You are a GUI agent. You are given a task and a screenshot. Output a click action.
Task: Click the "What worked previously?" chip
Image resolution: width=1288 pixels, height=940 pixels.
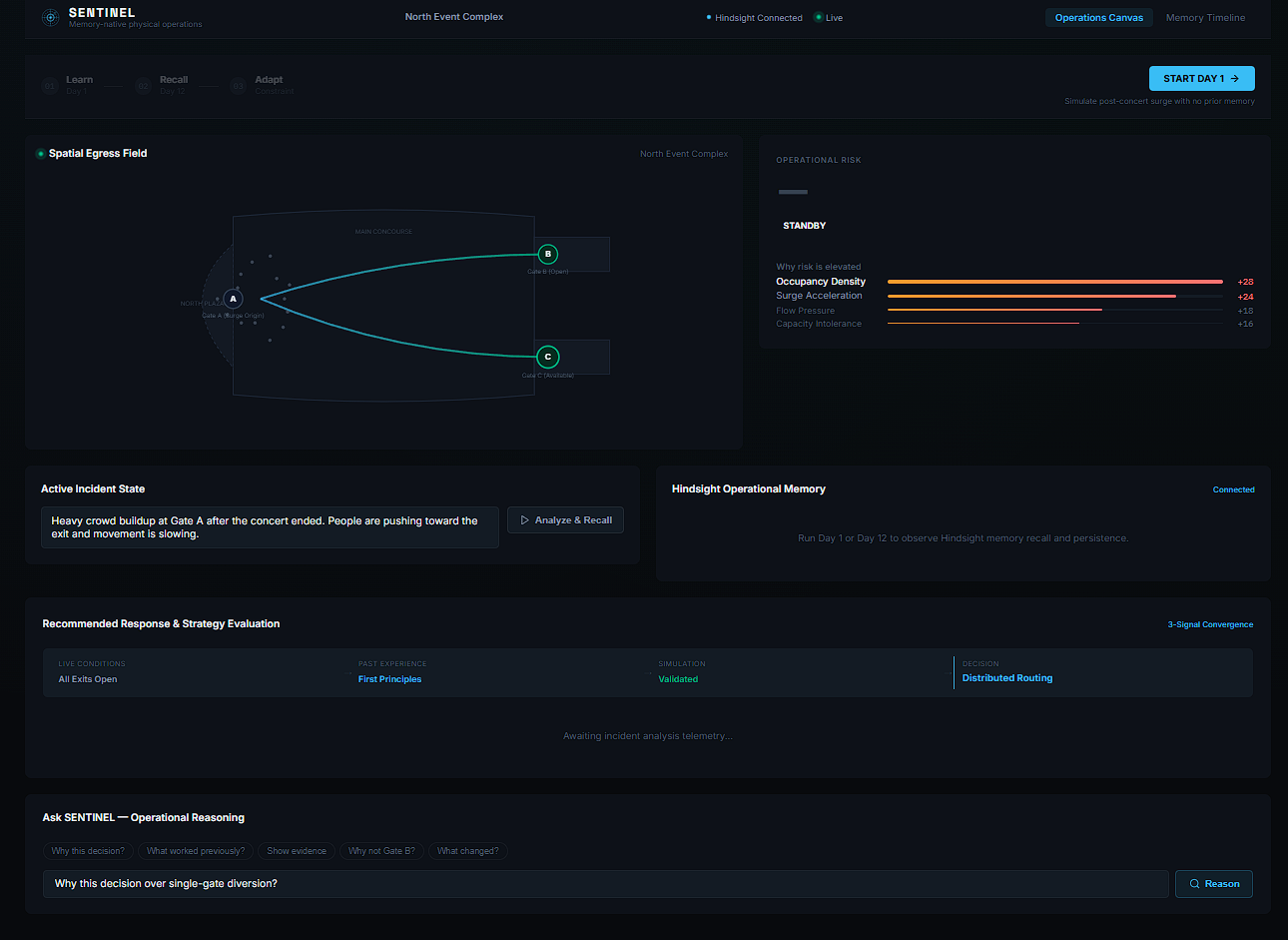coord(196,851)
